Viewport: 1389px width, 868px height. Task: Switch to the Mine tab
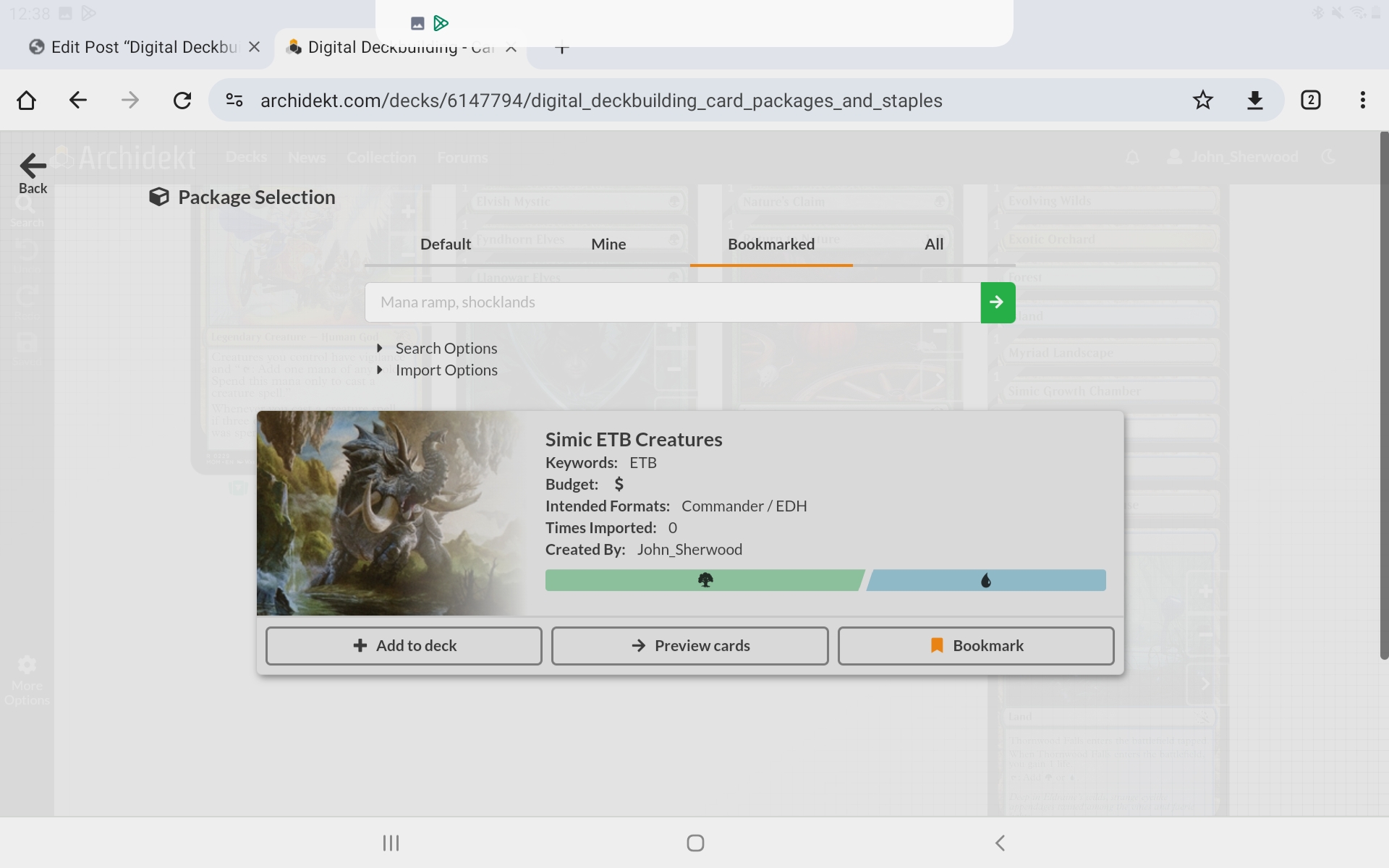tap(608, 244)
